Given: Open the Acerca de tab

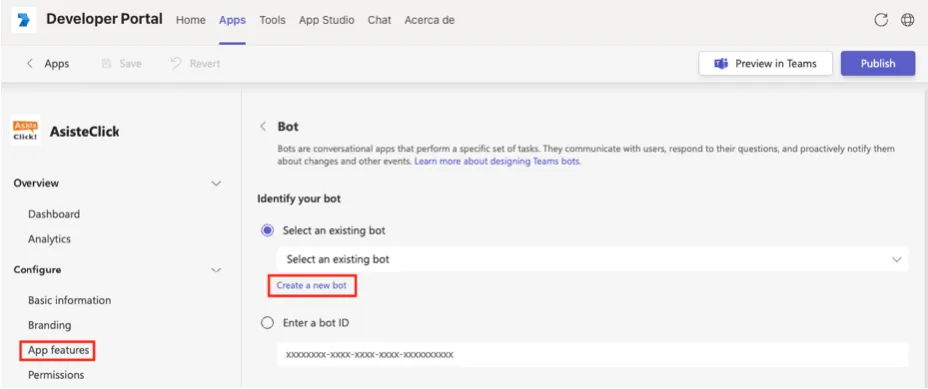Looking at the screenshot, I should click(430, 20).
